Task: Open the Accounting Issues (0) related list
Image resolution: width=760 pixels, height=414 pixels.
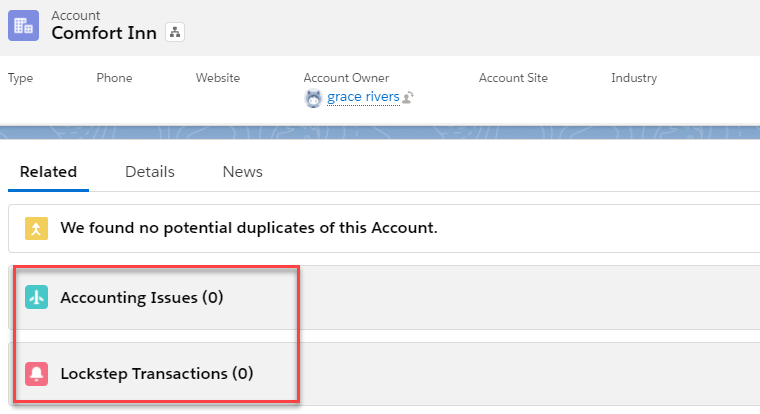Action: point(141,297)
